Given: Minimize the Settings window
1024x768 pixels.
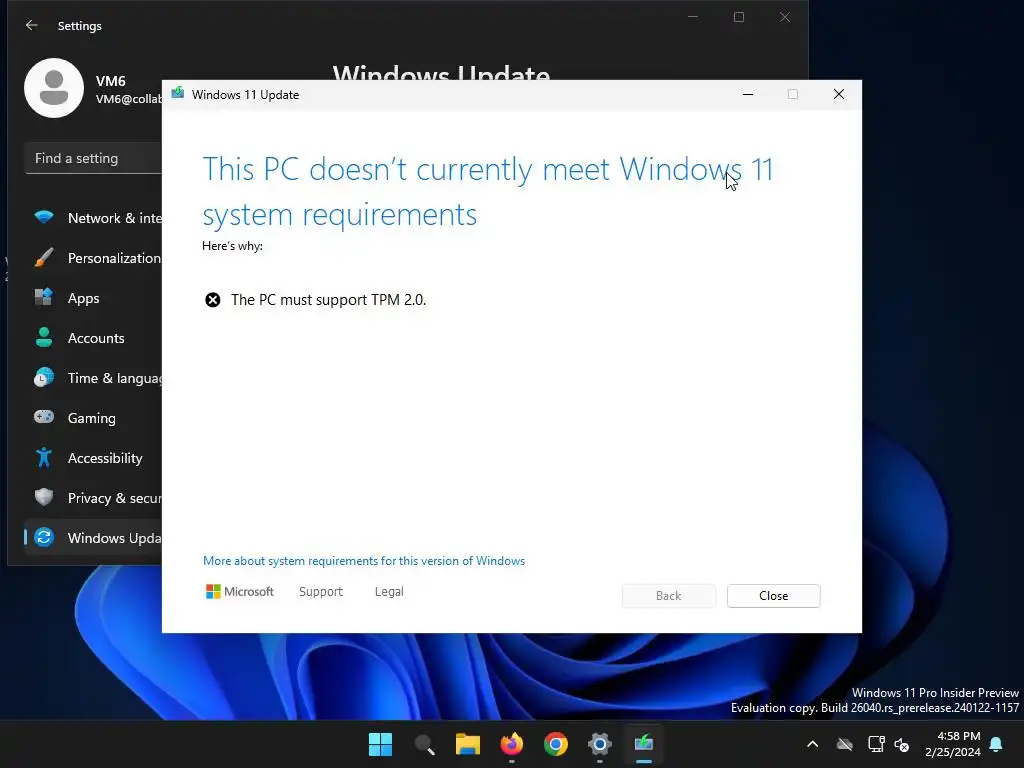Looking at the screenshot, I should pyautogui.click(x=693, y=18).
